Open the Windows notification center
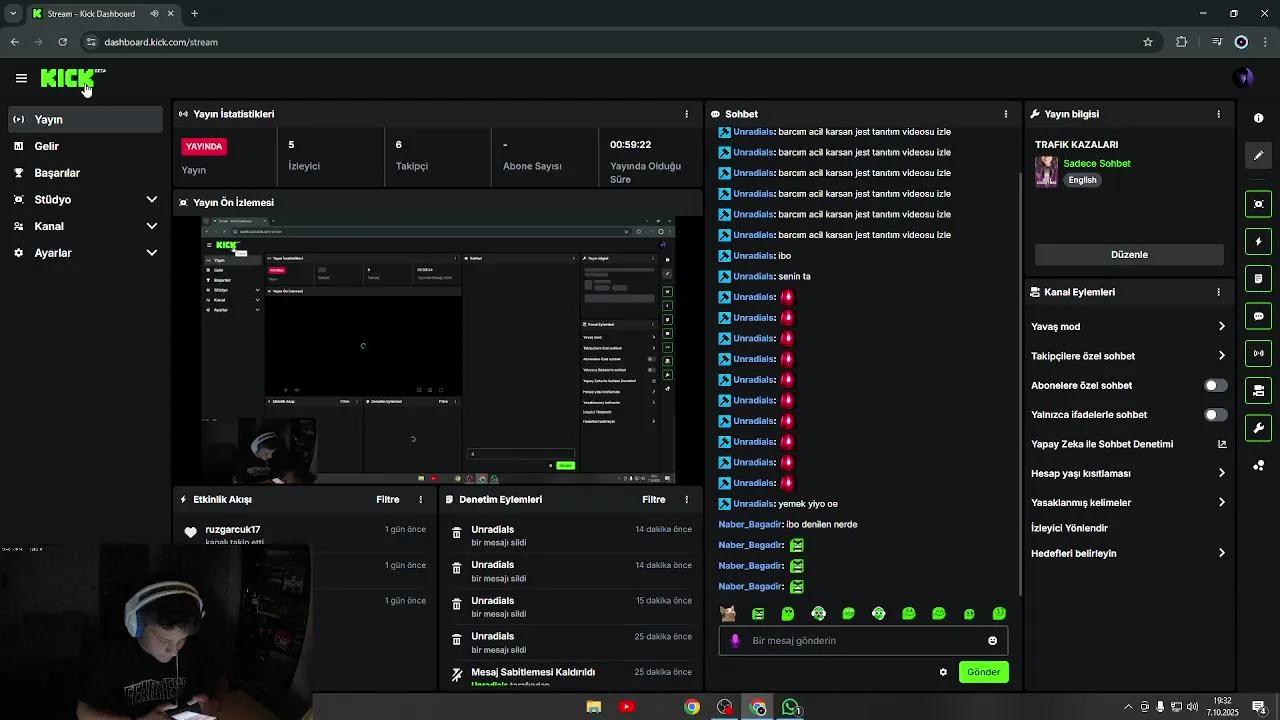Image resolution: width=1280 pixels, height=720 pixels. pyautogui.click(x=1258, y=707)
